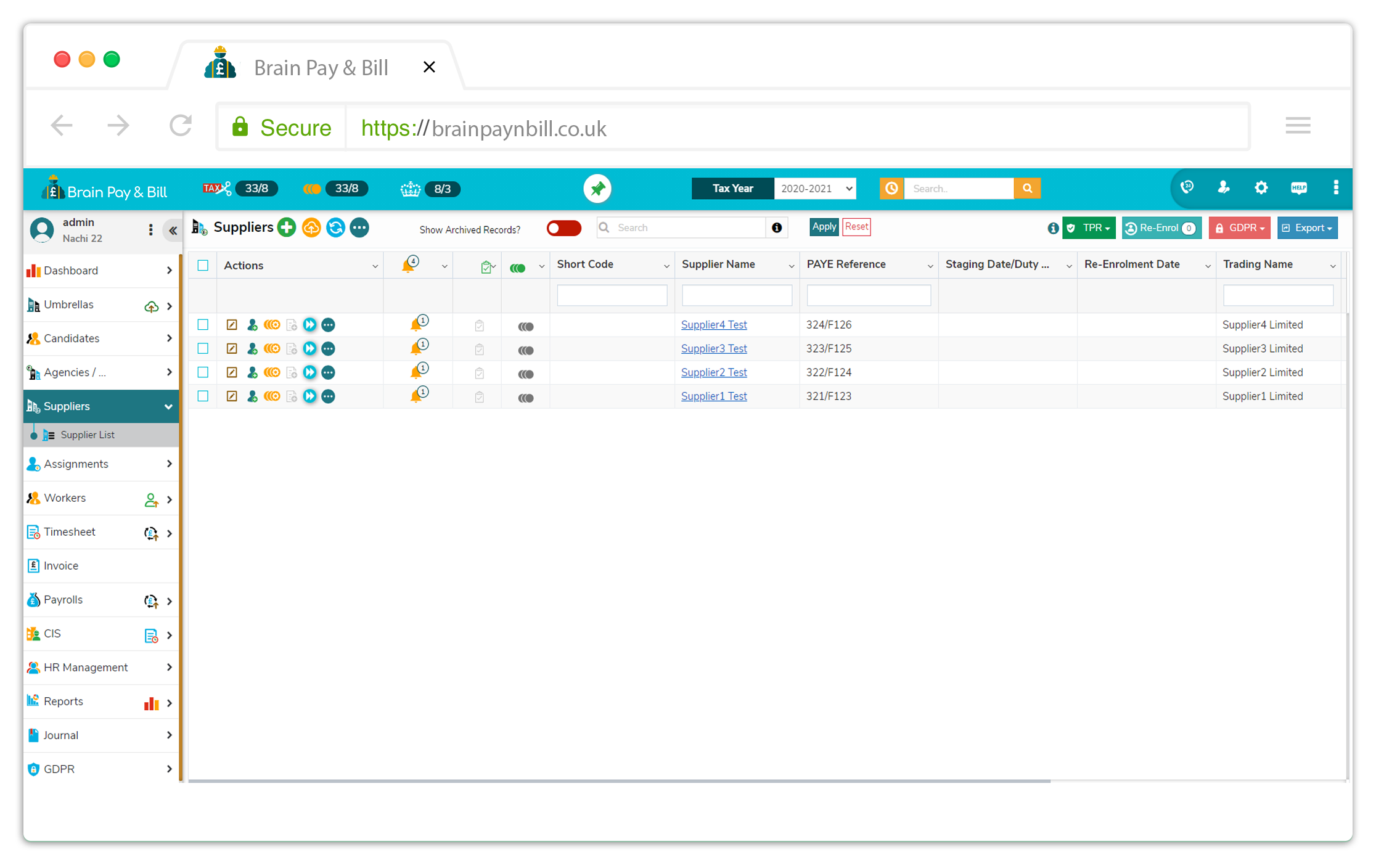Open the Export dropdown button
Screen dimensions: 1376x868
(1308, 228)
